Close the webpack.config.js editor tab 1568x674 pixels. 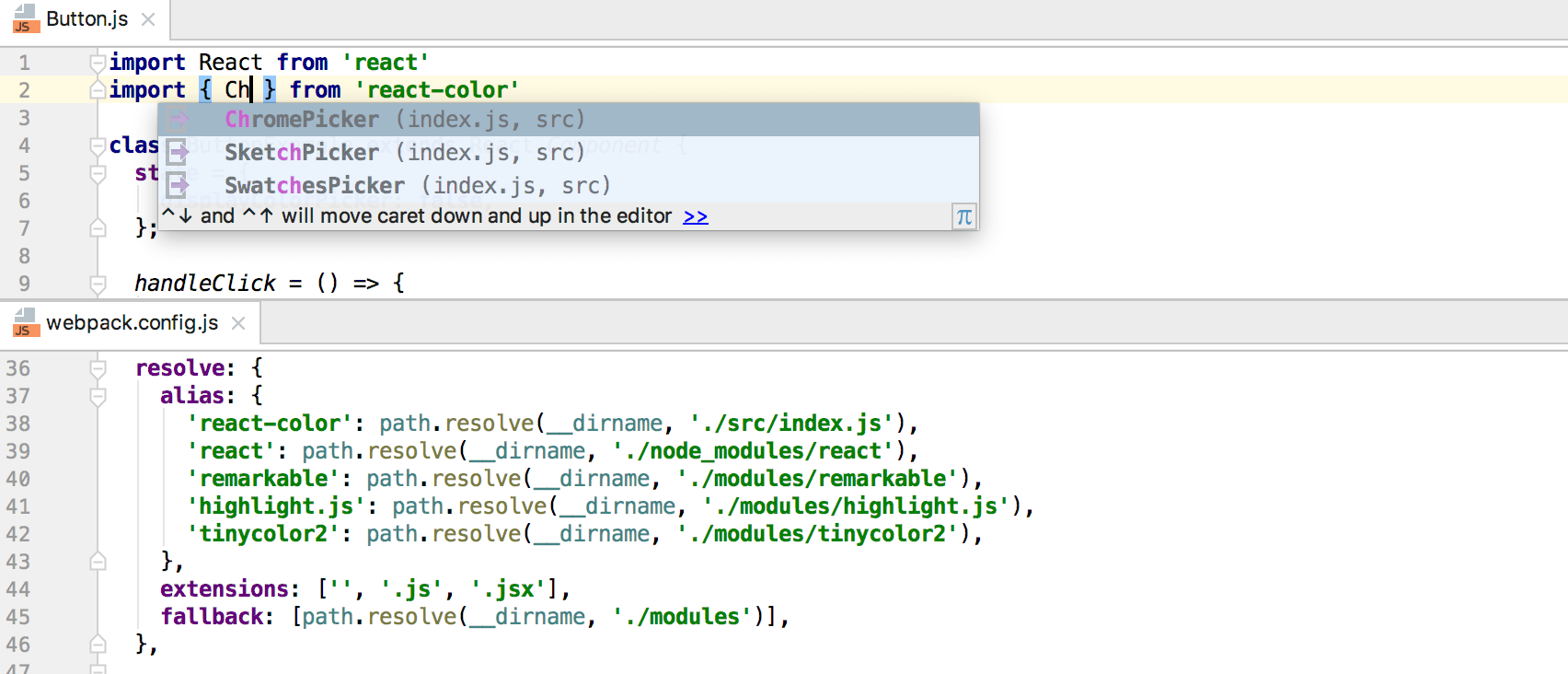(238, 323)
